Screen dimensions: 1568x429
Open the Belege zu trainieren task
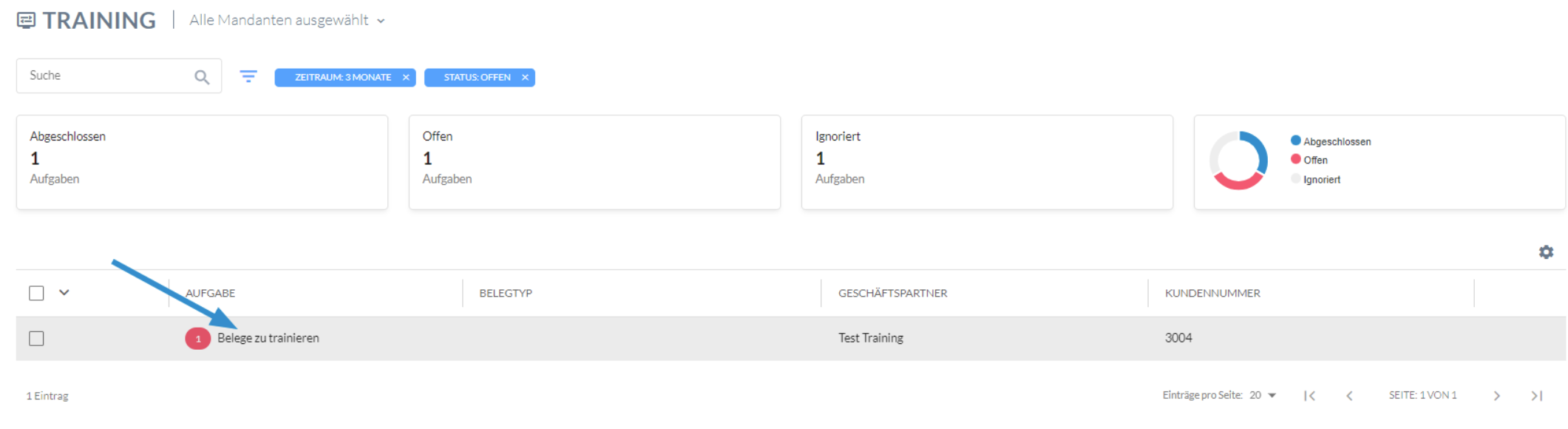click(268, 338)
